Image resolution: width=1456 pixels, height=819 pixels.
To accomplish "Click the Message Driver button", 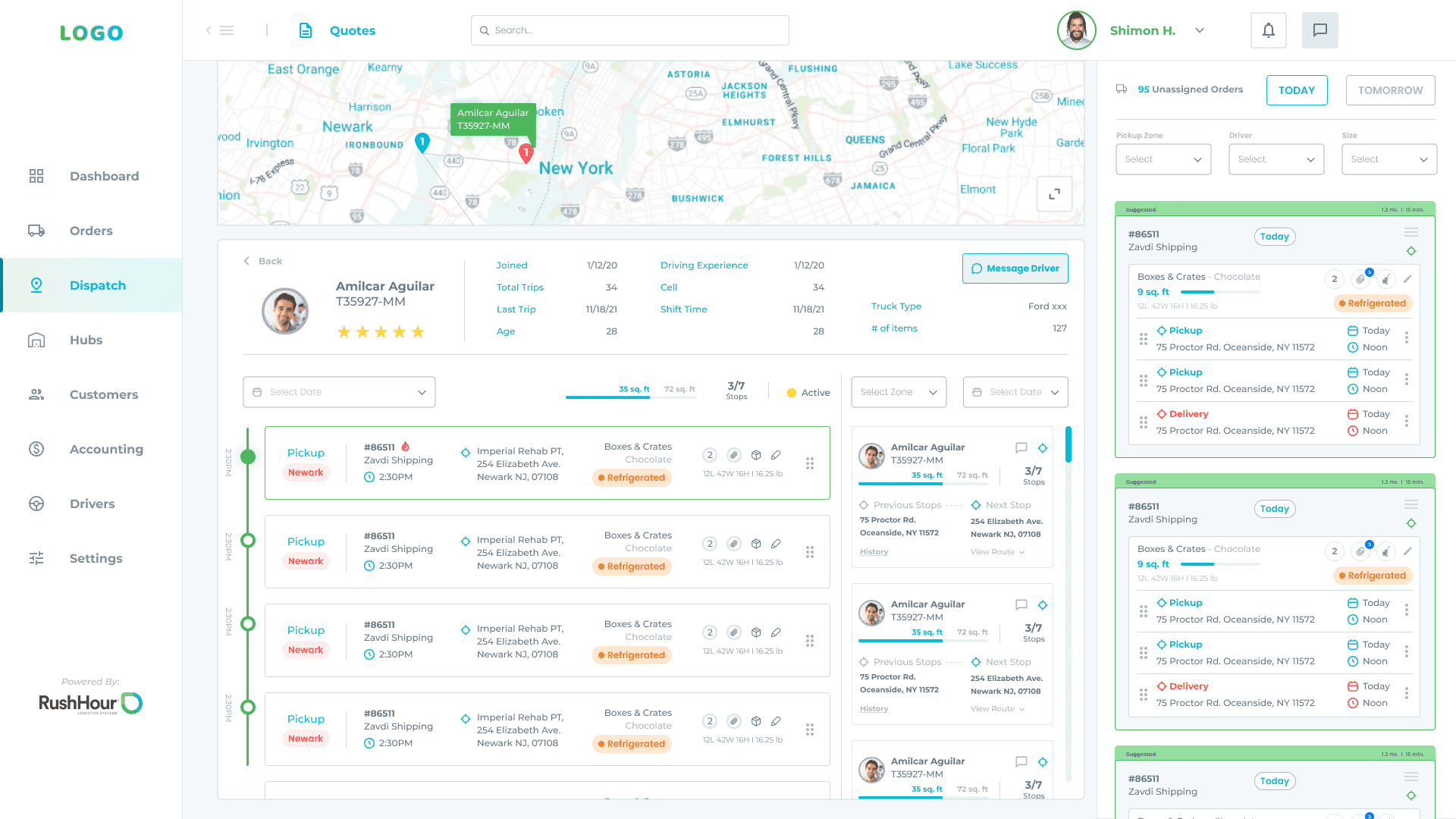I will (x=1015, y=268).
